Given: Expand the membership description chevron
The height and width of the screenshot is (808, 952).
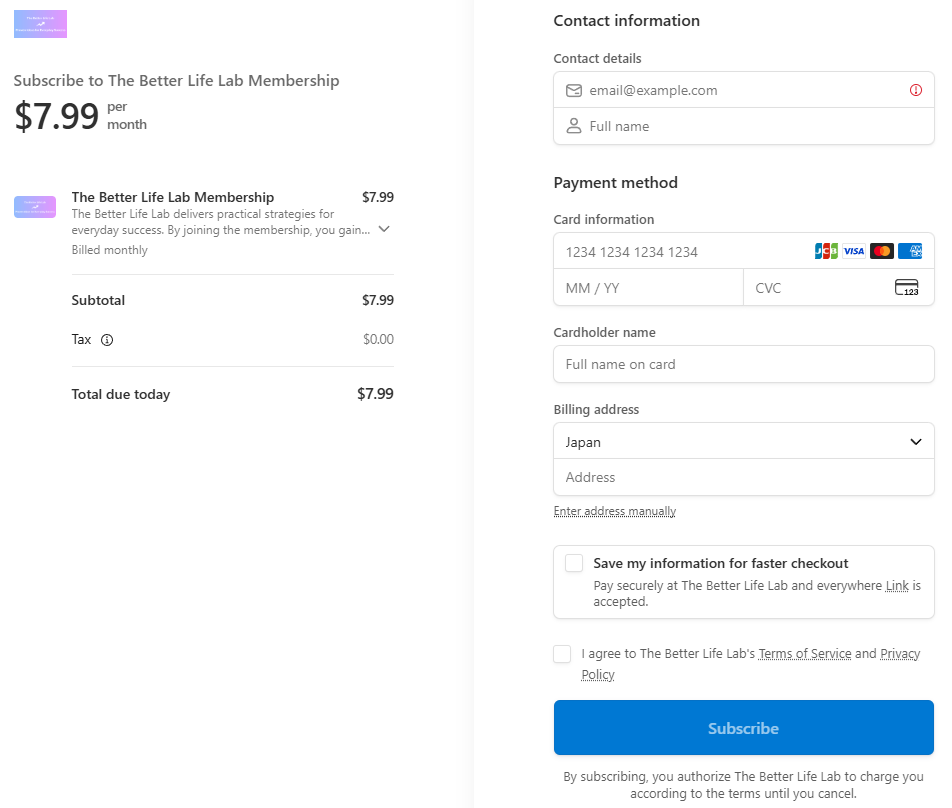Looking at the screenshot, I should (x=384, y=229).
